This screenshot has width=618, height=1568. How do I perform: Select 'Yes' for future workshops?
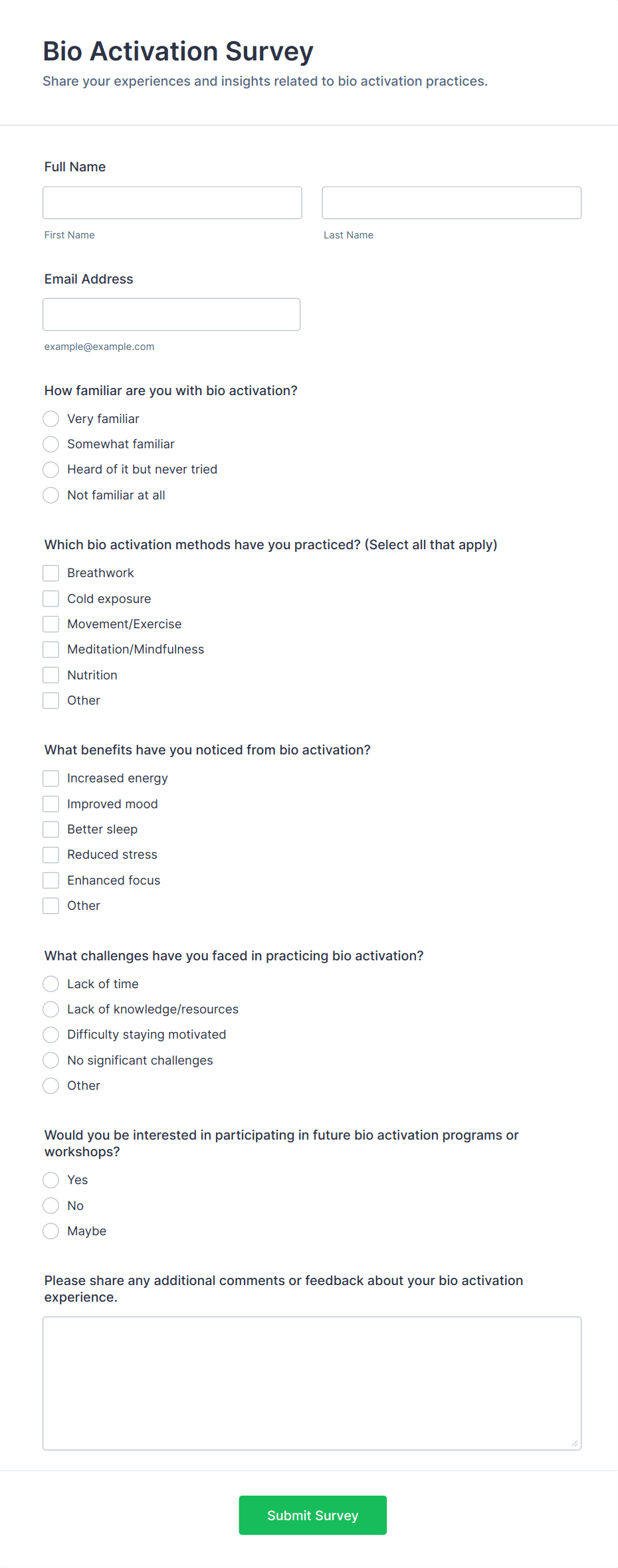(51, 1180)
